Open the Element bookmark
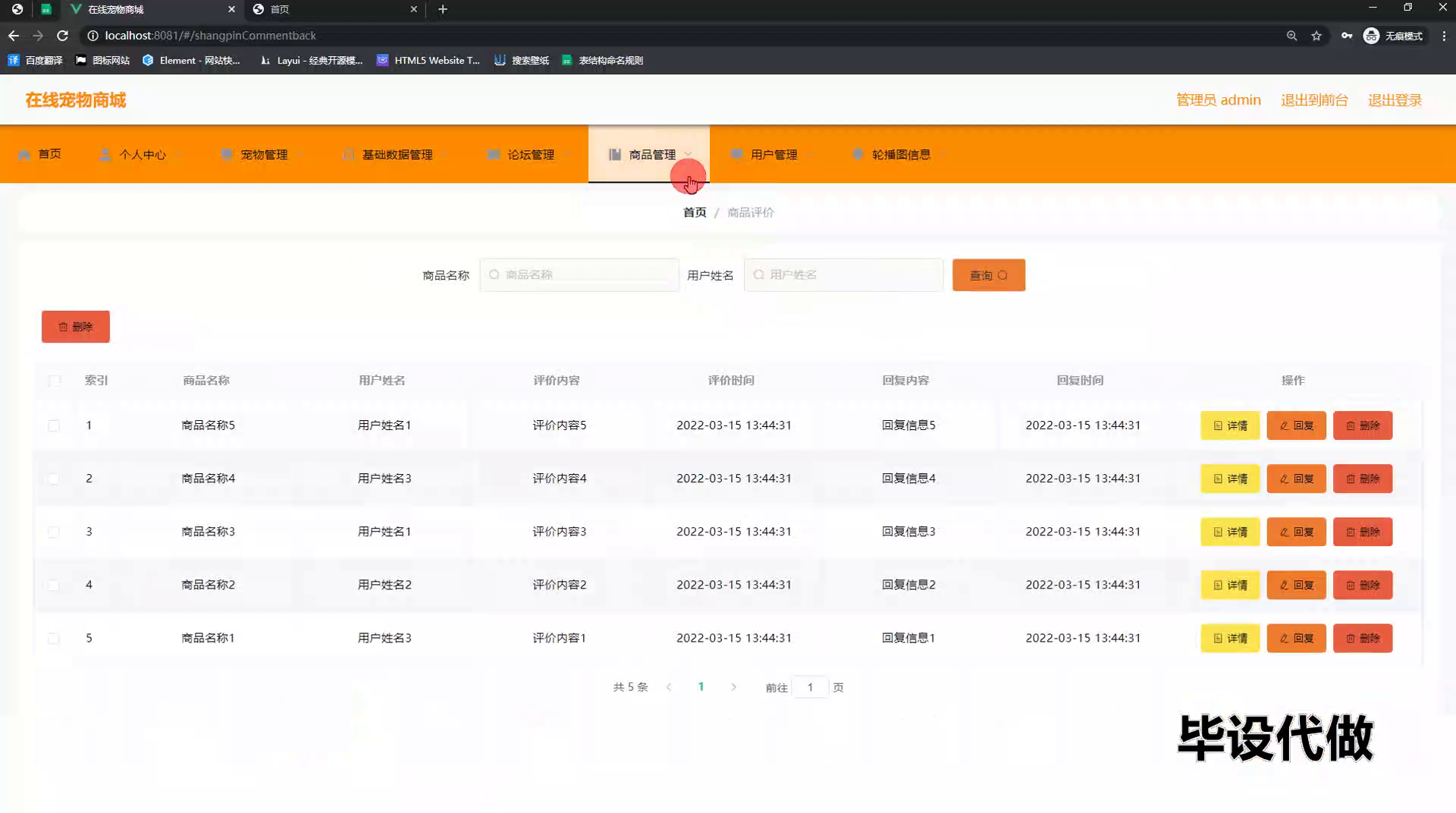The height and width of the screenshot is (813, 1456). (191, 60)
